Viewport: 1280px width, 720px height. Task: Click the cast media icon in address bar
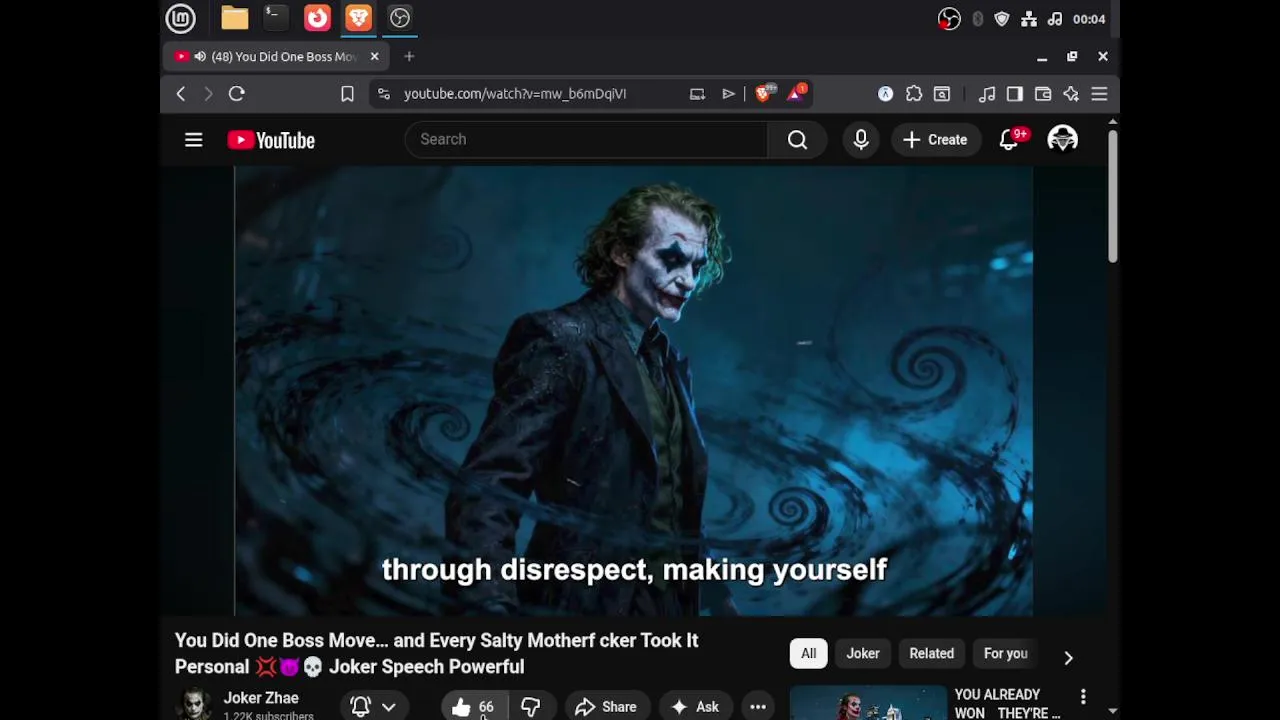tap(697, 94)
